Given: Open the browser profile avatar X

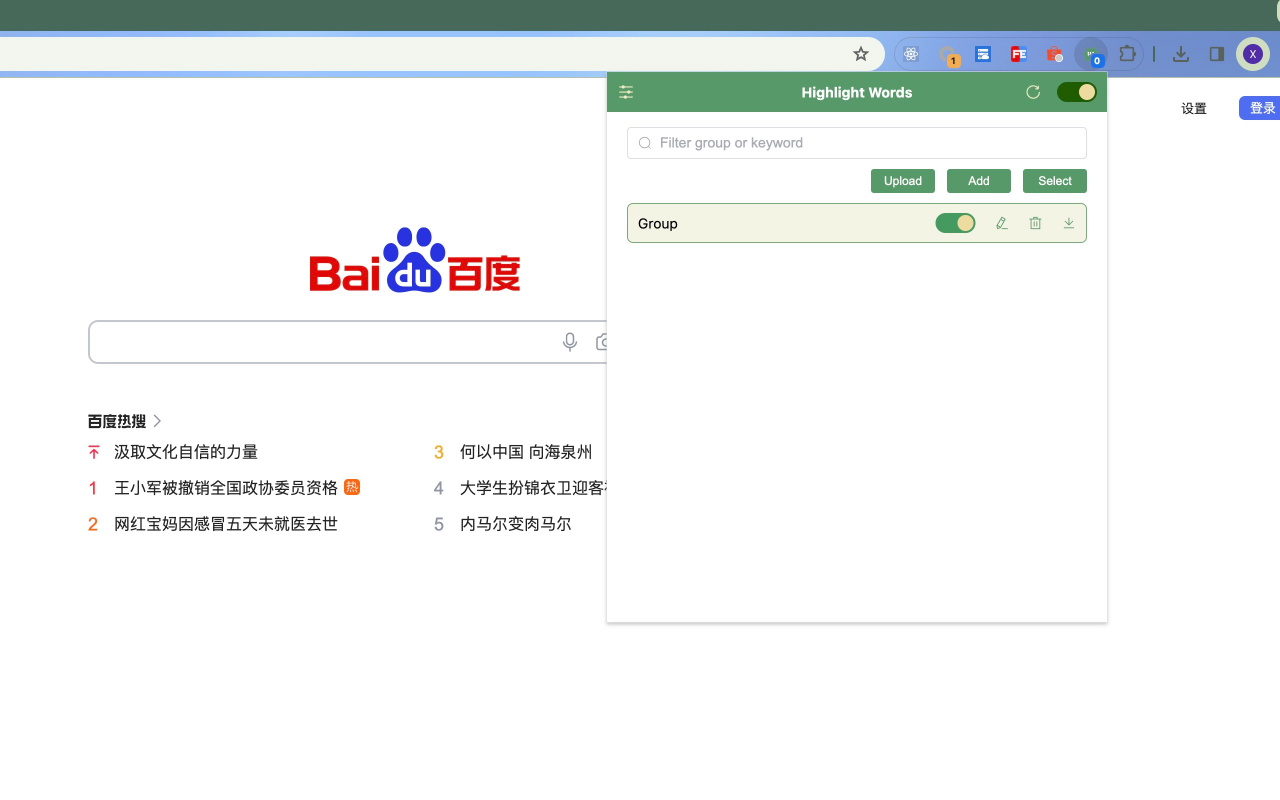Looking at the screenshot, I should tap(1253, 53).
